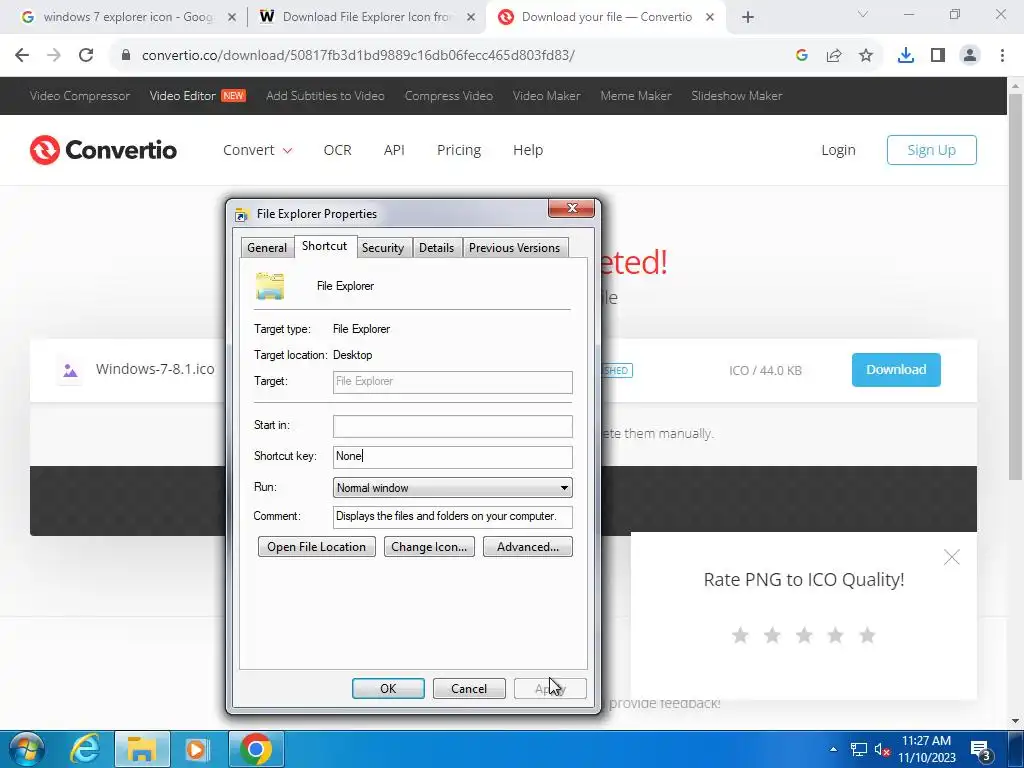Expand the Run Normal window dropdown
The width and height of the screenshot is (1024, 768).
click(x=453, y=488)
